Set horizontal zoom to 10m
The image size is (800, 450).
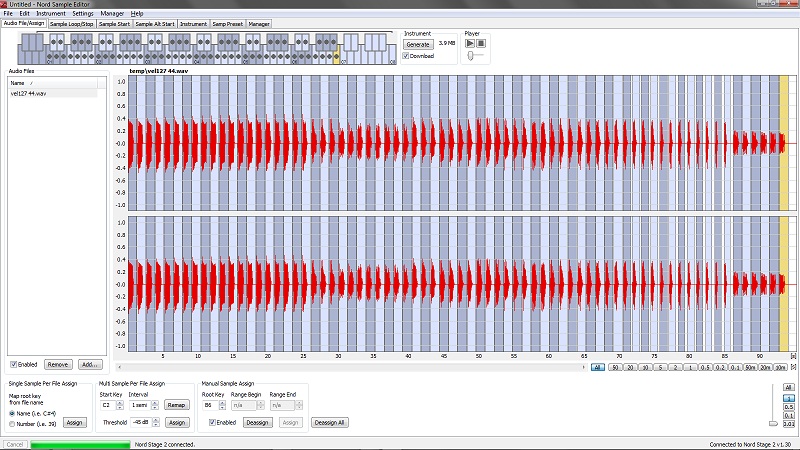point(779,368)
